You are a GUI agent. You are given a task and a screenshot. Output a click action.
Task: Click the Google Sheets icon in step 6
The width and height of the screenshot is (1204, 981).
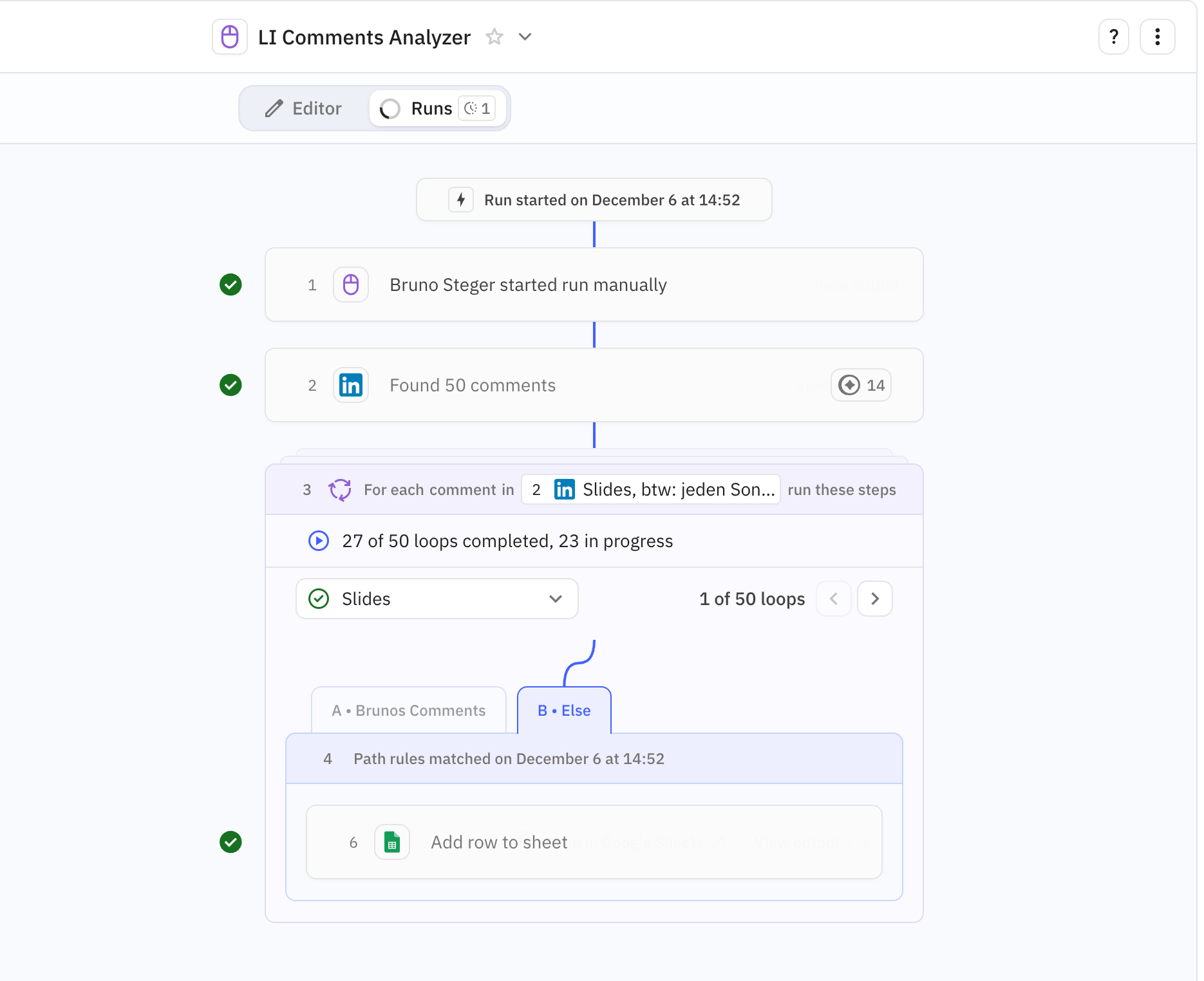392,842
